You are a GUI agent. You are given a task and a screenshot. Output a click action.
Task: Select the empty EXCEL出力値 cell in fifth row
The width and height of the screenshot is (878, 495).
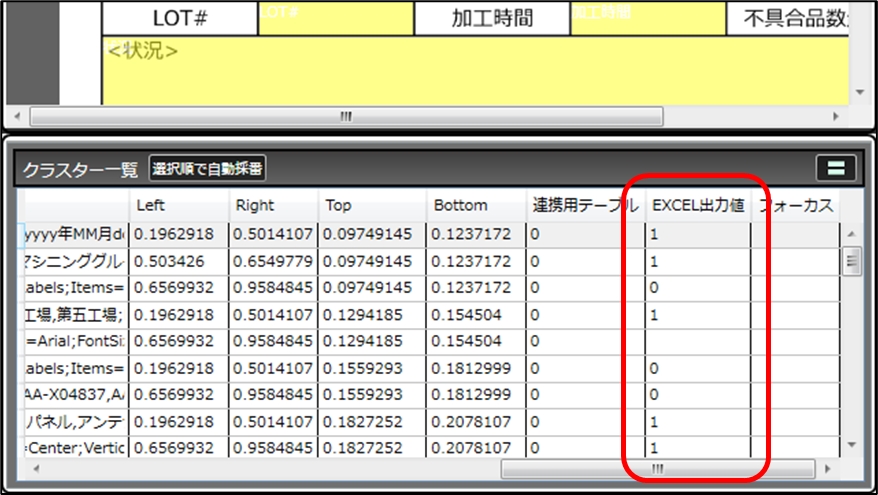point(697,341)
